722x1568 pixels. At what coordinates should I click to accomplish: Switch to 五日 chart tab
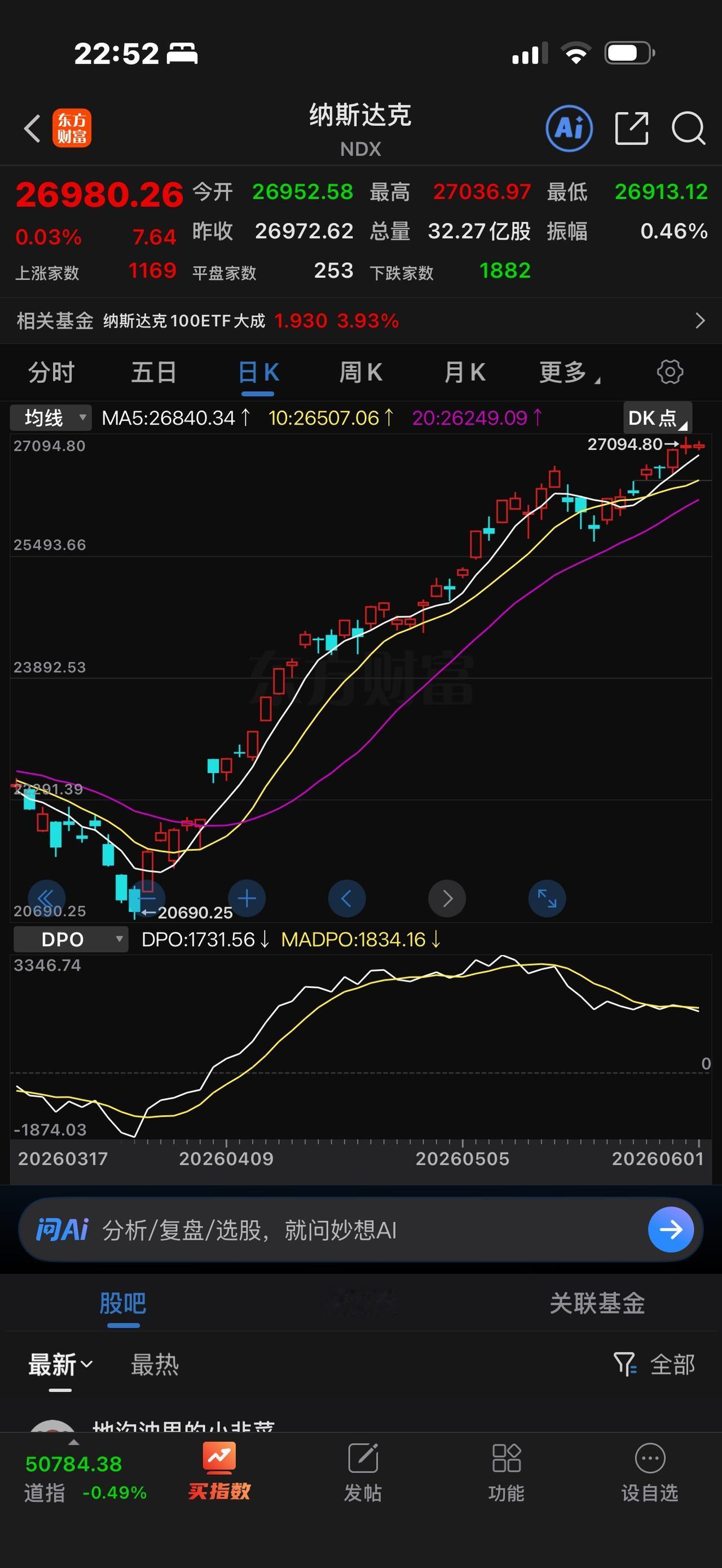154,372
